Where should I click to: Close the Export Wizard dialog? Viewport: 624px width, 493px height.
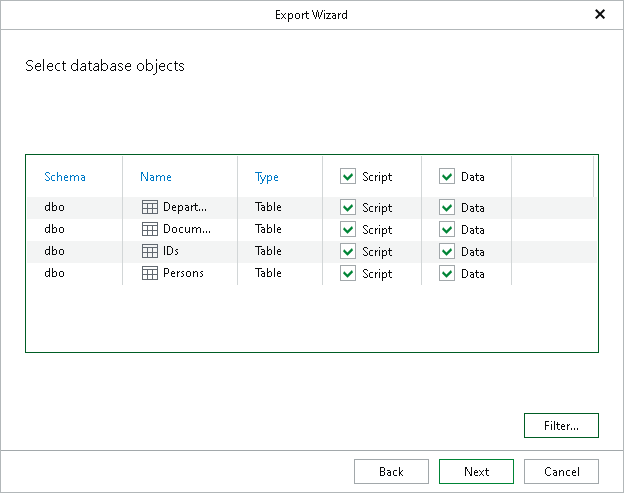600,15
